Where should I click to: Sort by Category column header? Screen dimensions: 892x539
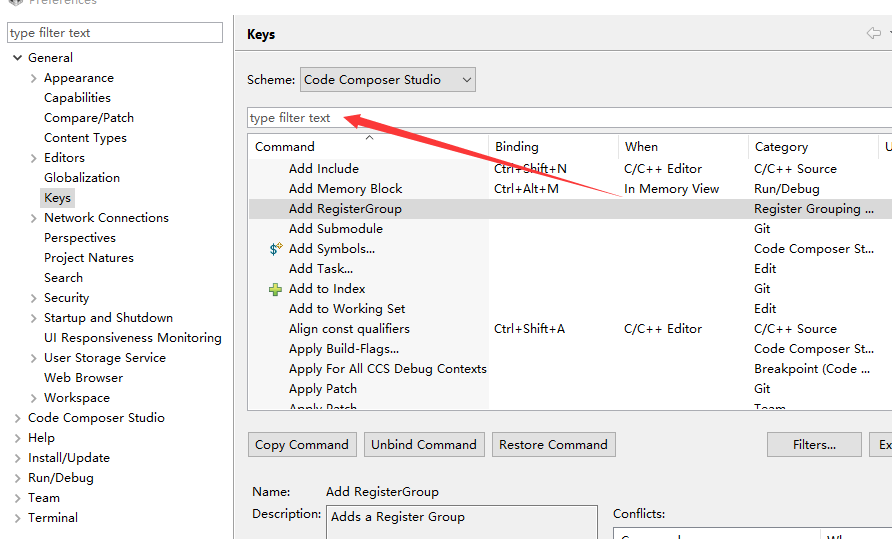813,147
